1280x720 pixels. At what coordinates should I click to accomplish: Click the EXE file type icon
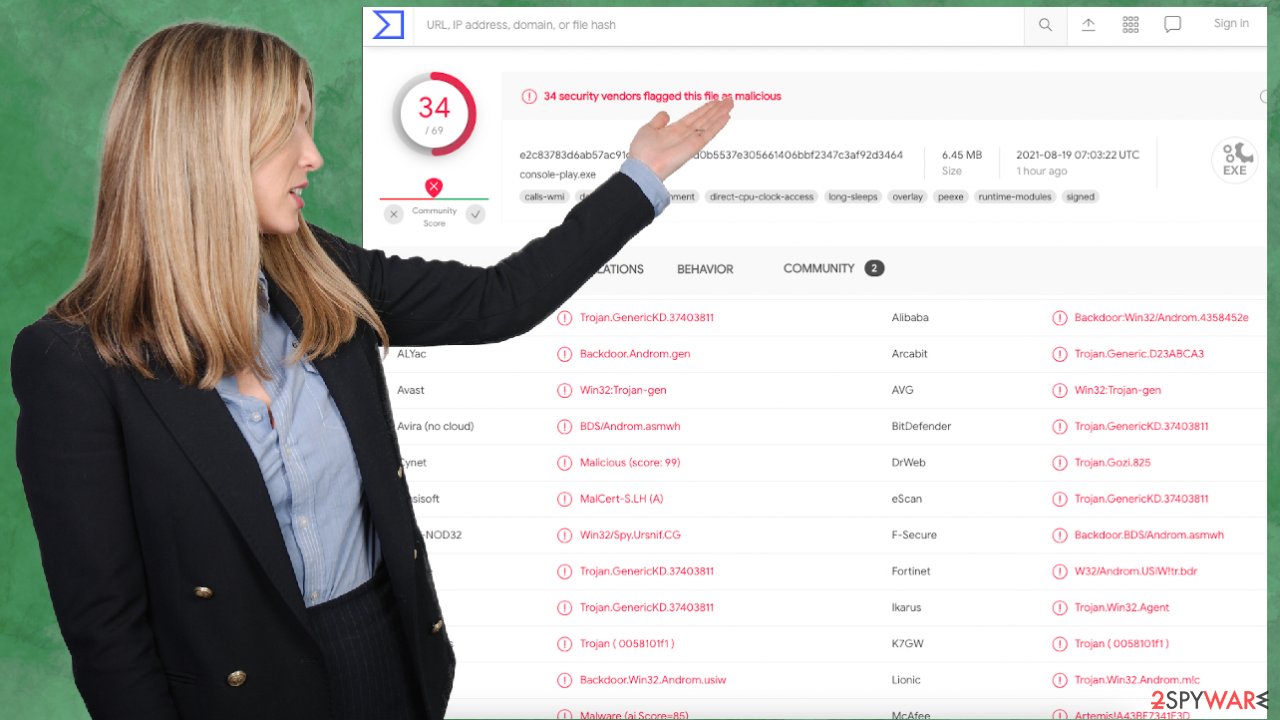point(1234,160)
